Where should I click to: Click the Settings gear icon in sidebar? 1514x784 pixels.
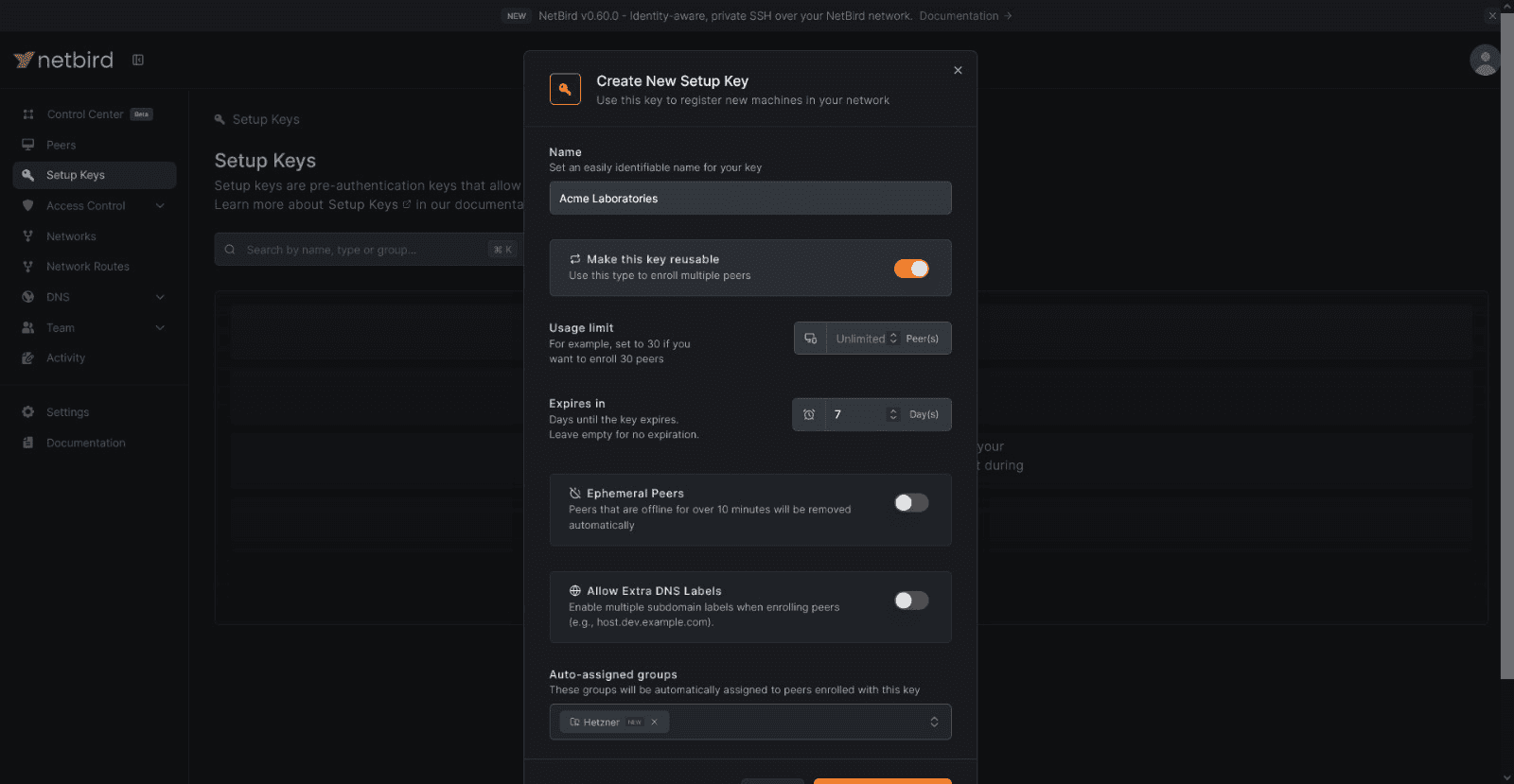[x=28, y=412]
